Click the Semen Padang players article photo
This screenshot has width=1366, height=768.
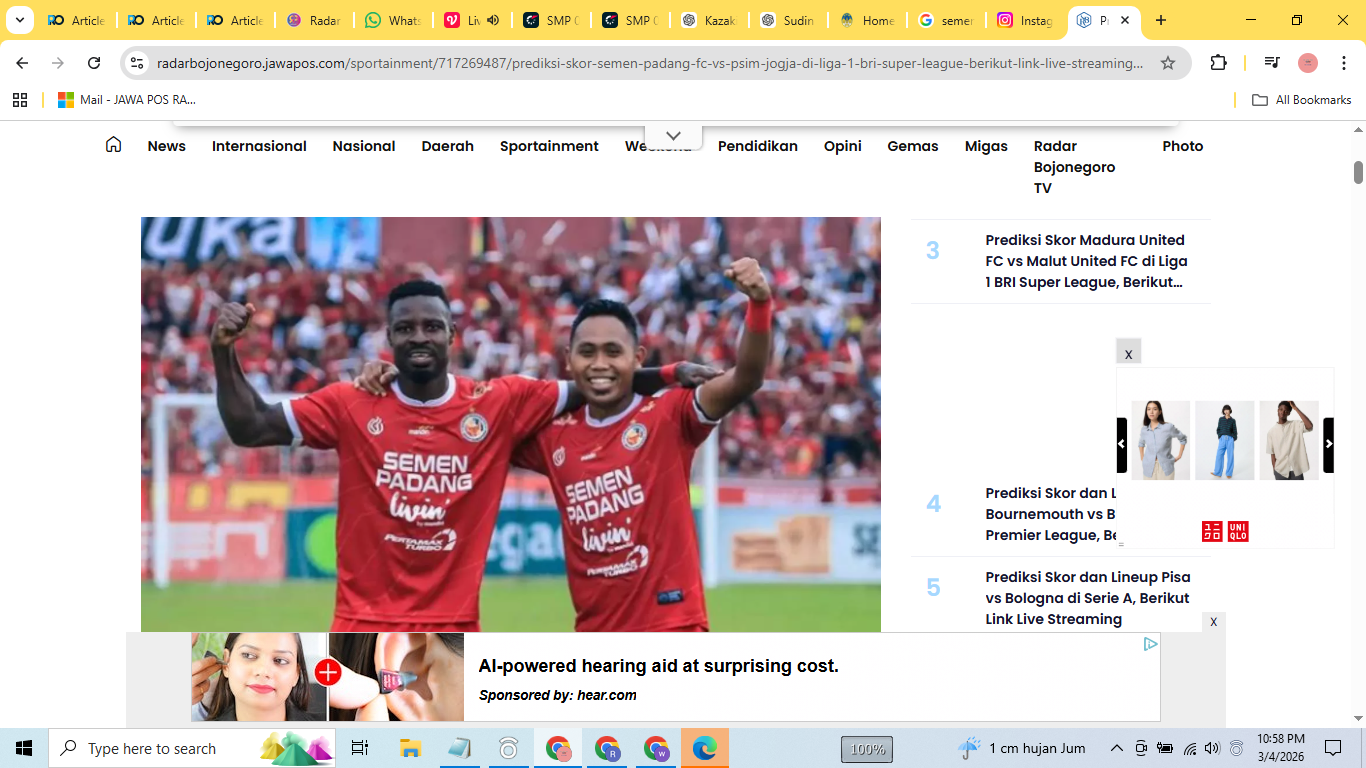511,424
